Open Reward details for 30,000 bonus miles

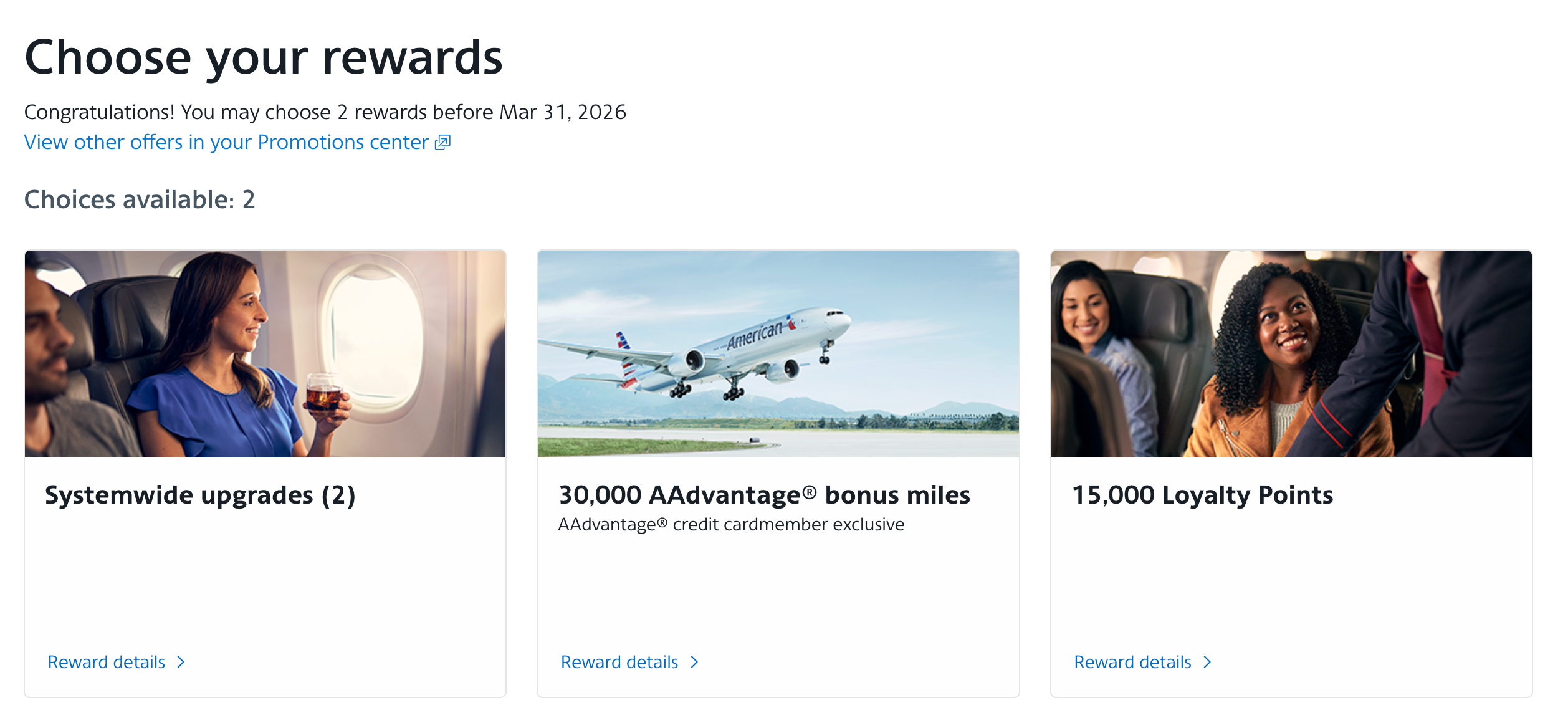click(619, 662)
